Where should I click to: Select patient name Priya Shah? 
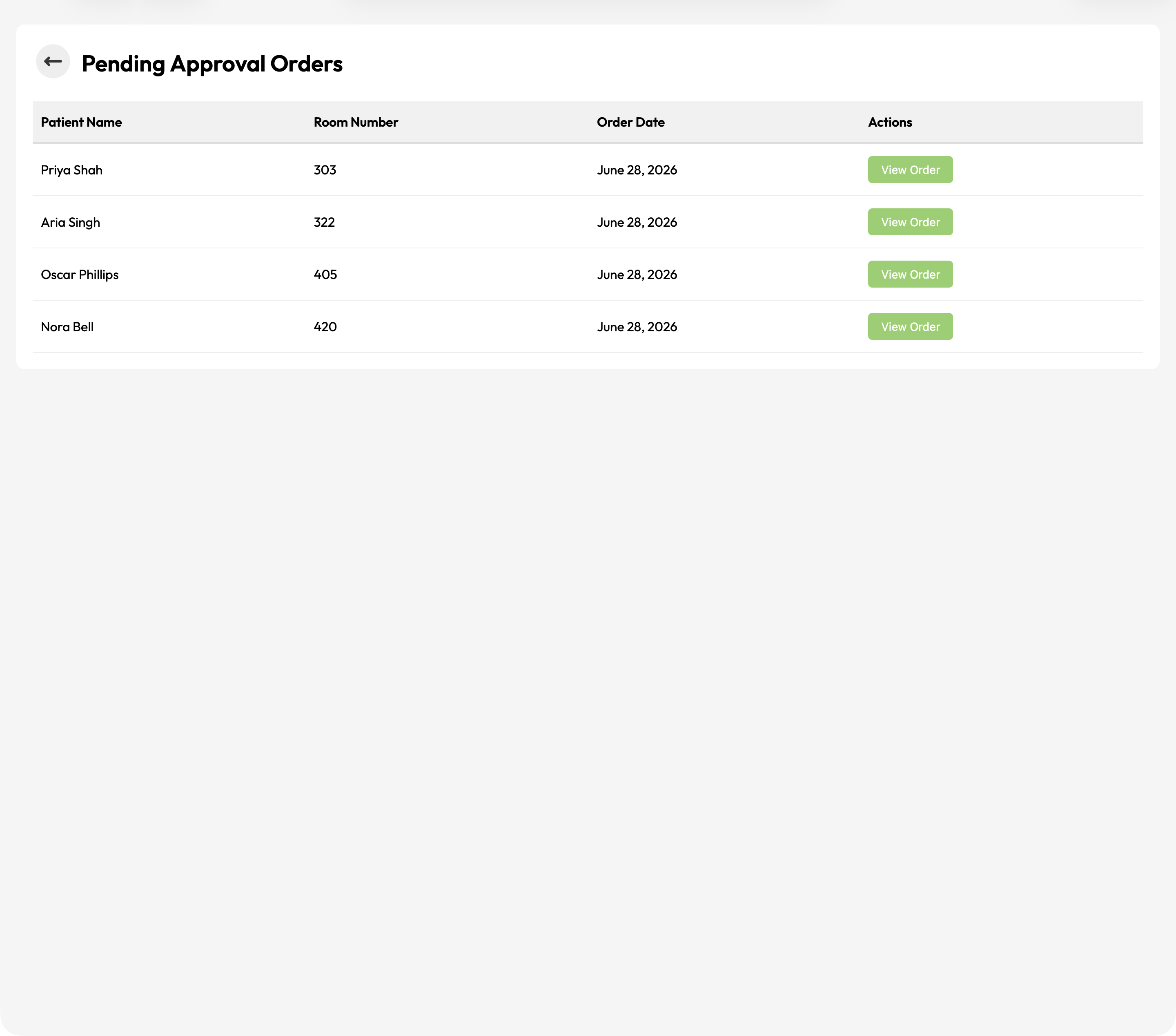coord(71,170)
